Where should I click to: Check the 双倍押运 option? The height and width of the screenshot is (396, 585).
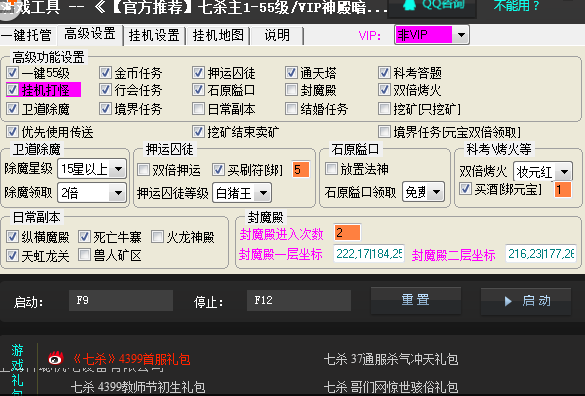click(144, 169)
